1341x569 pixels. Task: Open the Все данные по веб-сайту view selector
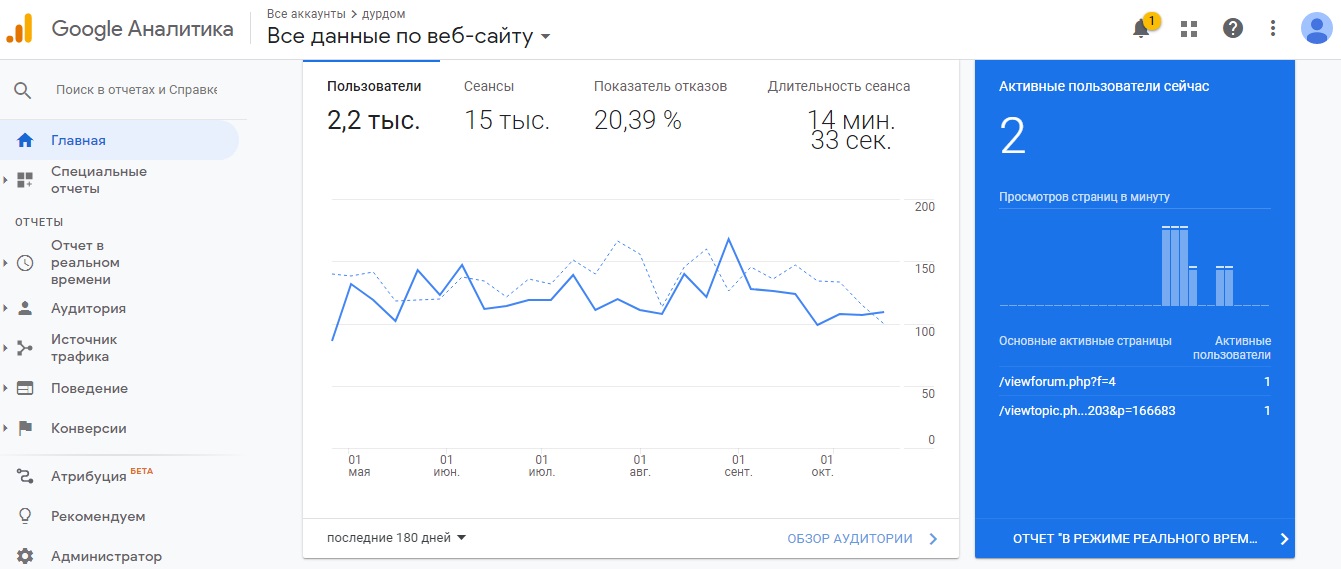pyautogui.click(x=409, y=37)
